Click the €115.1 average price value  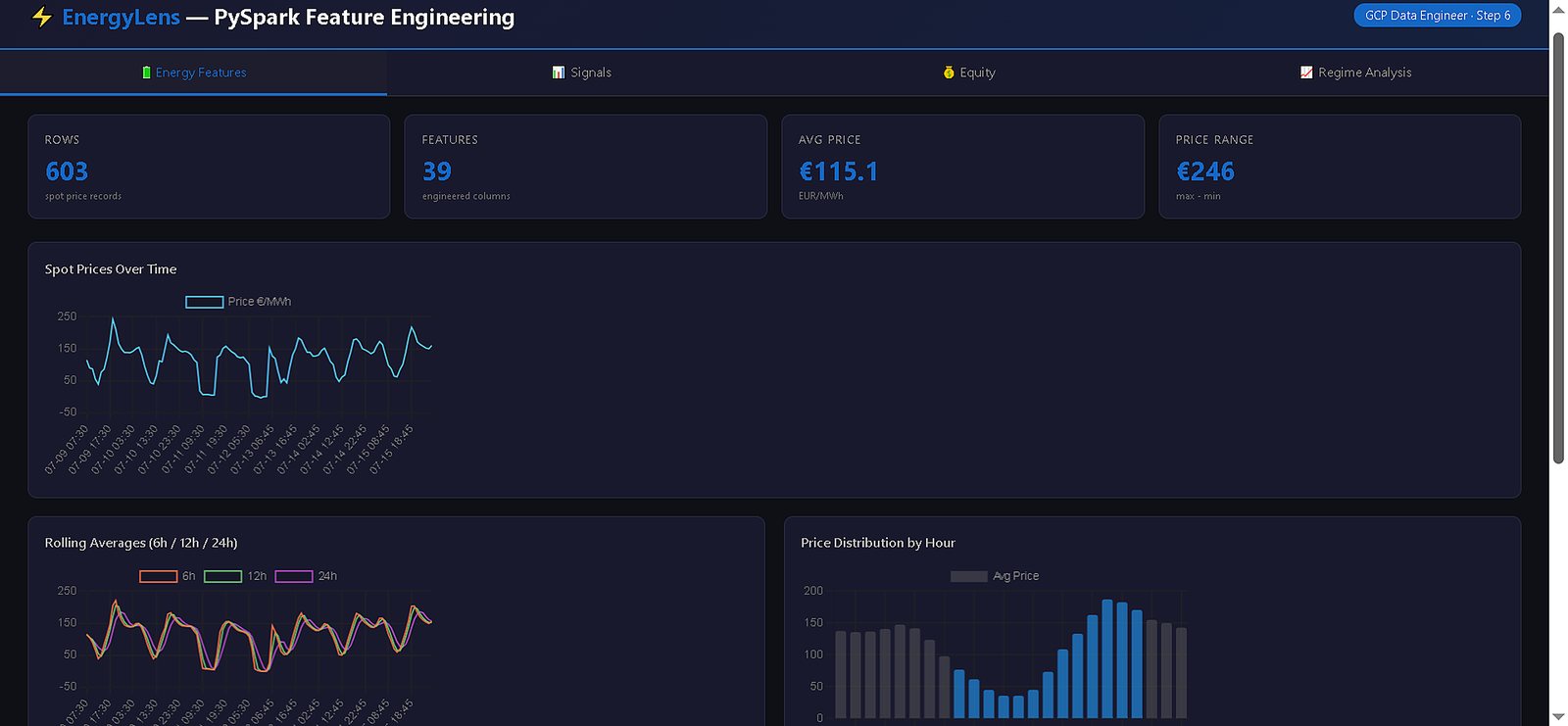pos(839,171)
